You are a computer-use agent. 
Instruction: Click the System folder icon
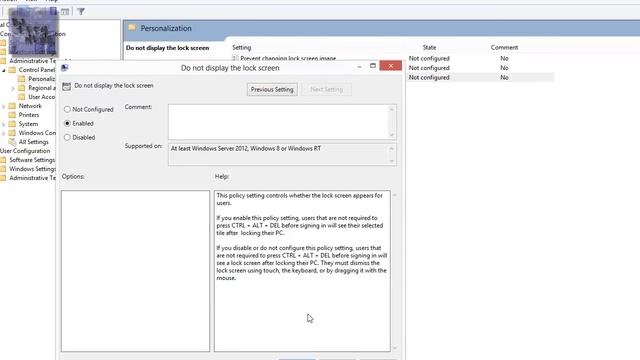pyautogui.click(x=13, y=124)
